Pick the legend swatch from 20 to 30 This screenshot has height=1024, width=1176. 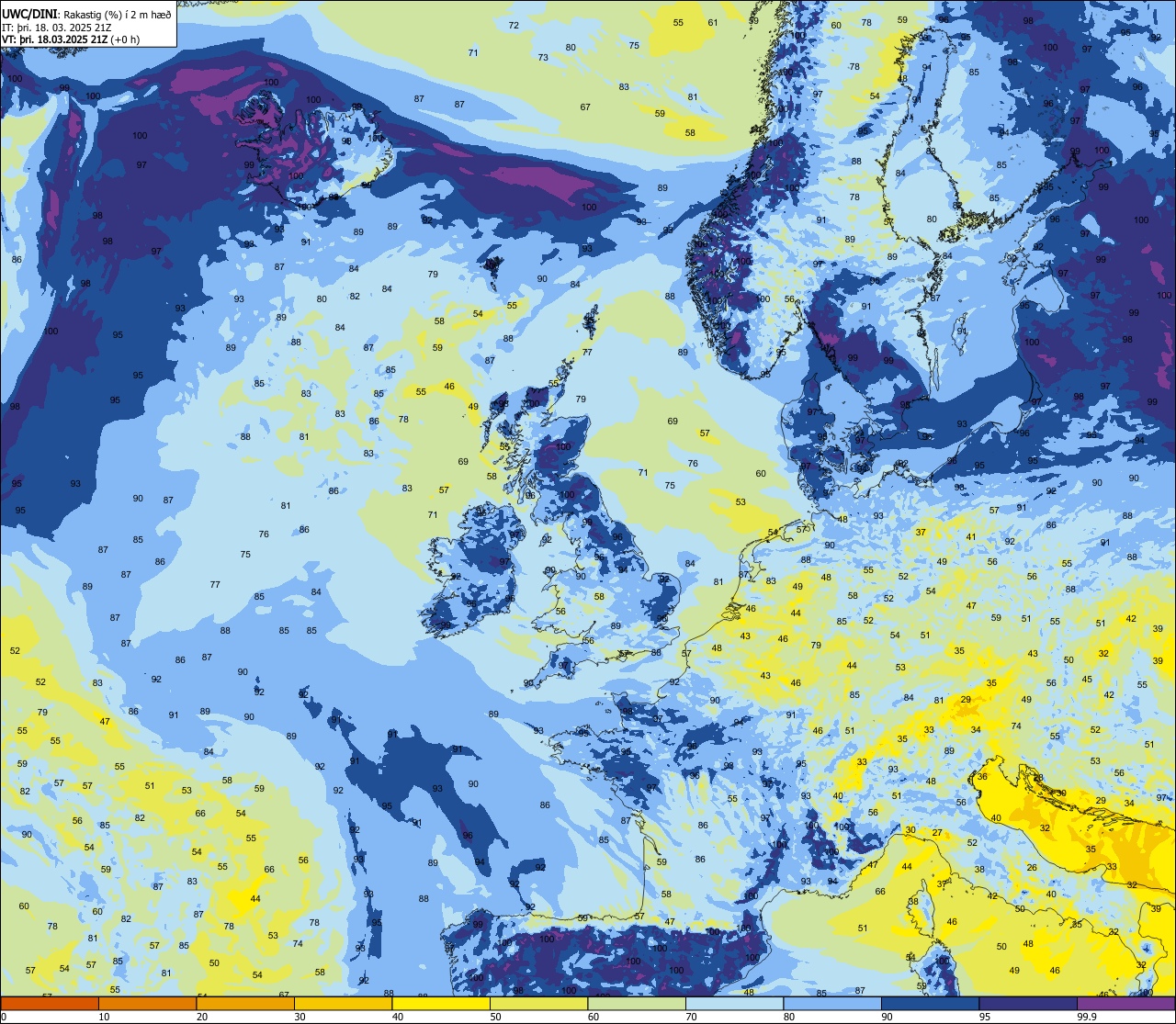coord(245,1003)
